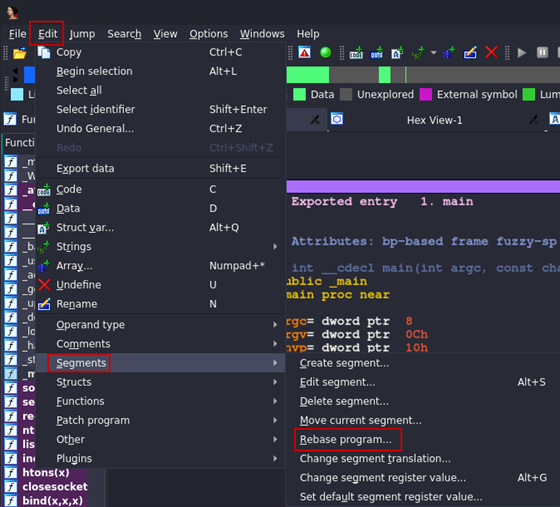Open the View menu
Viewport: 560px width, 507px height.
coord(165,34)
